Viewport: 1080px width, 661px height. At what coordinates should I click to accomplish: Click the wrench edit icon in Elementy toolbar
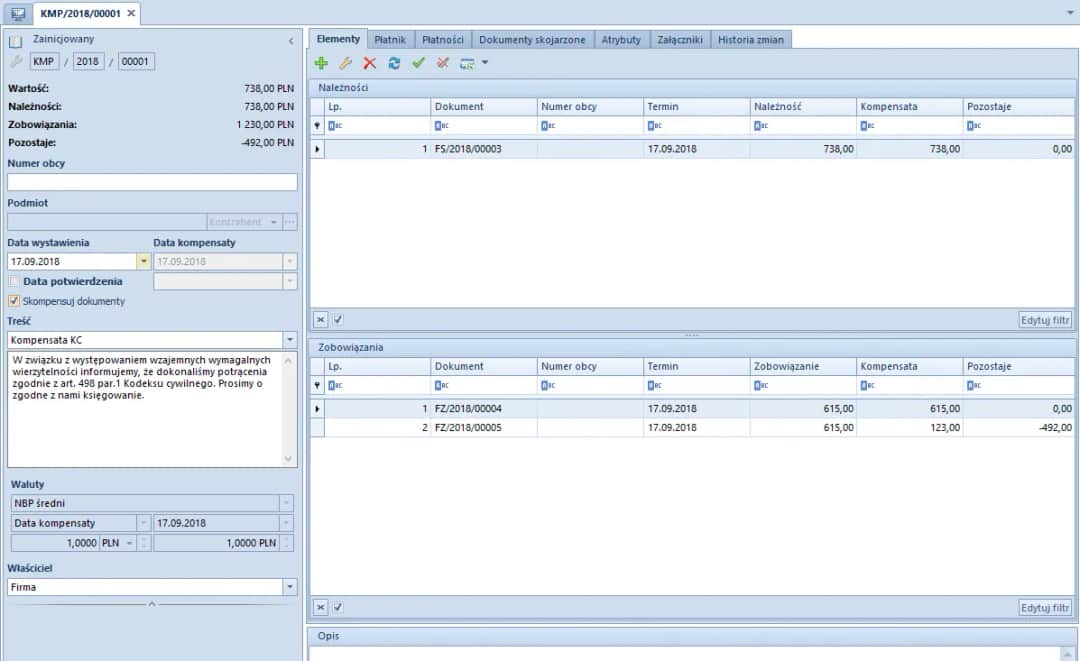point(345,63)
